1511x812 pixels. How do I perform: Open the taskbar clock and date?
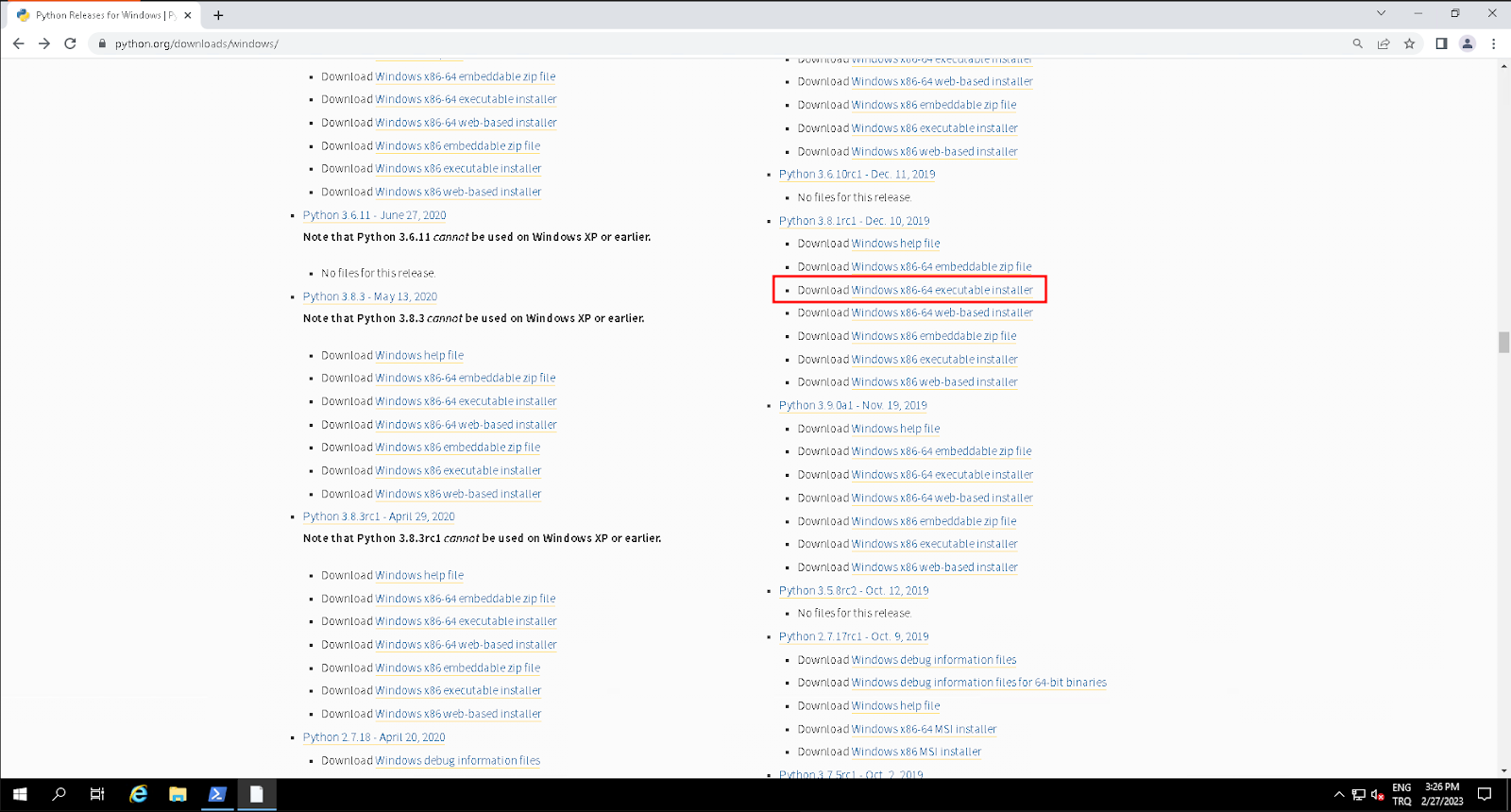pos(1442,794)
